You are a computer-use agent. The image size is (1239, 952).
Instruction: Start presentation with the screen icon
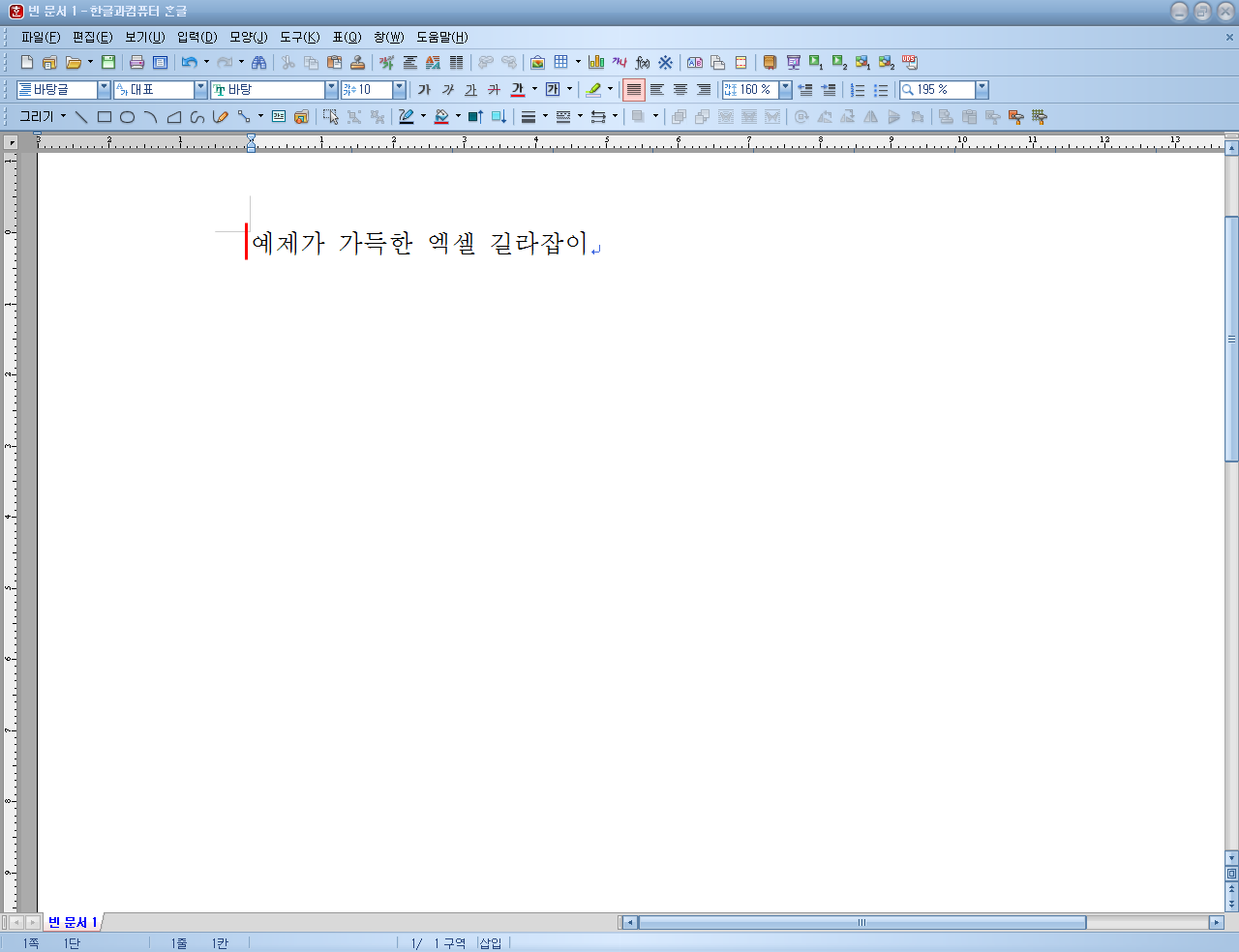[x=793, y=62]
